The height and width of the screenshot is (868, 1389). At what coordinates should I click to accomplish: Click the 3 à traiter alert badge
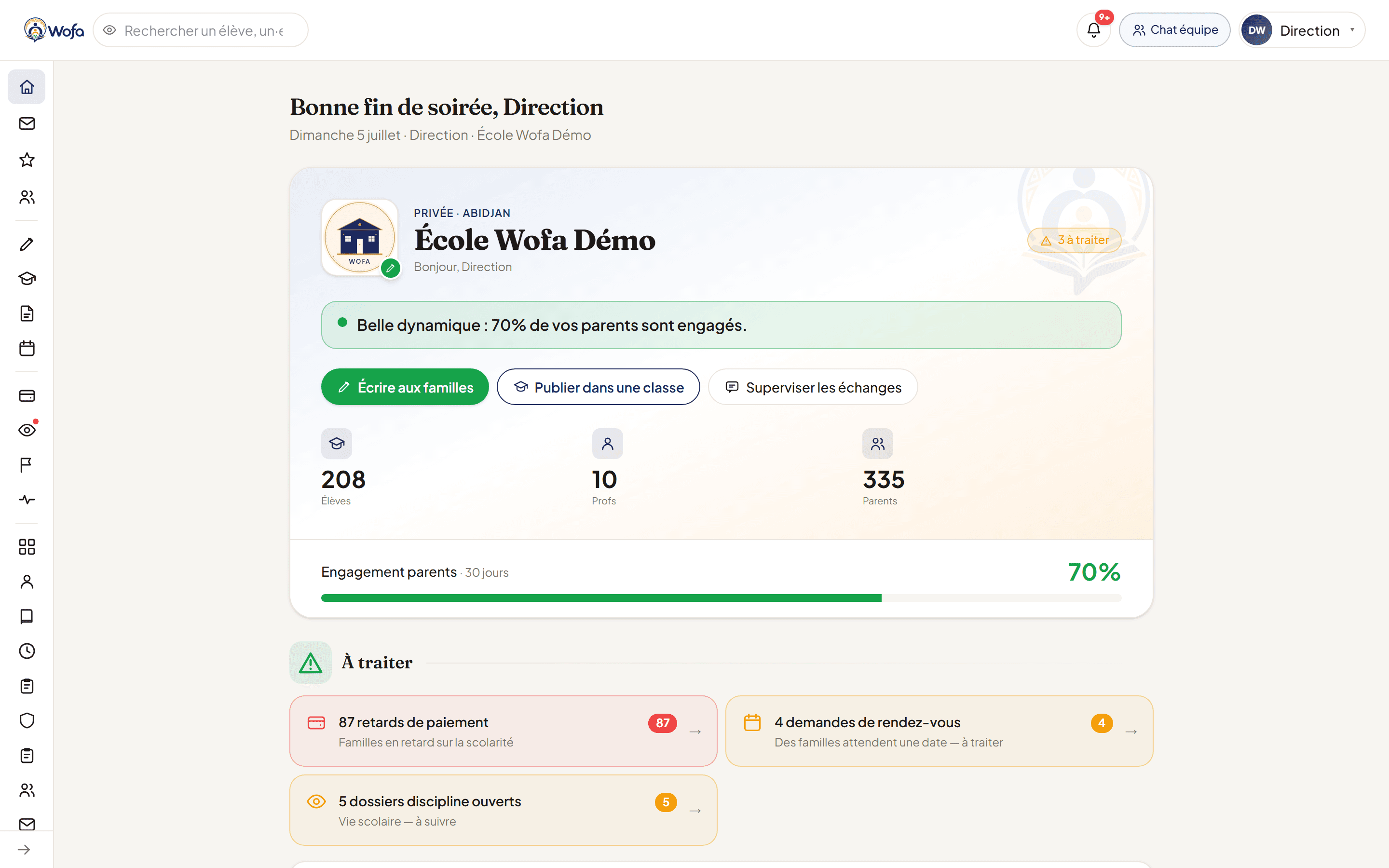click(x=1074, y=240)
